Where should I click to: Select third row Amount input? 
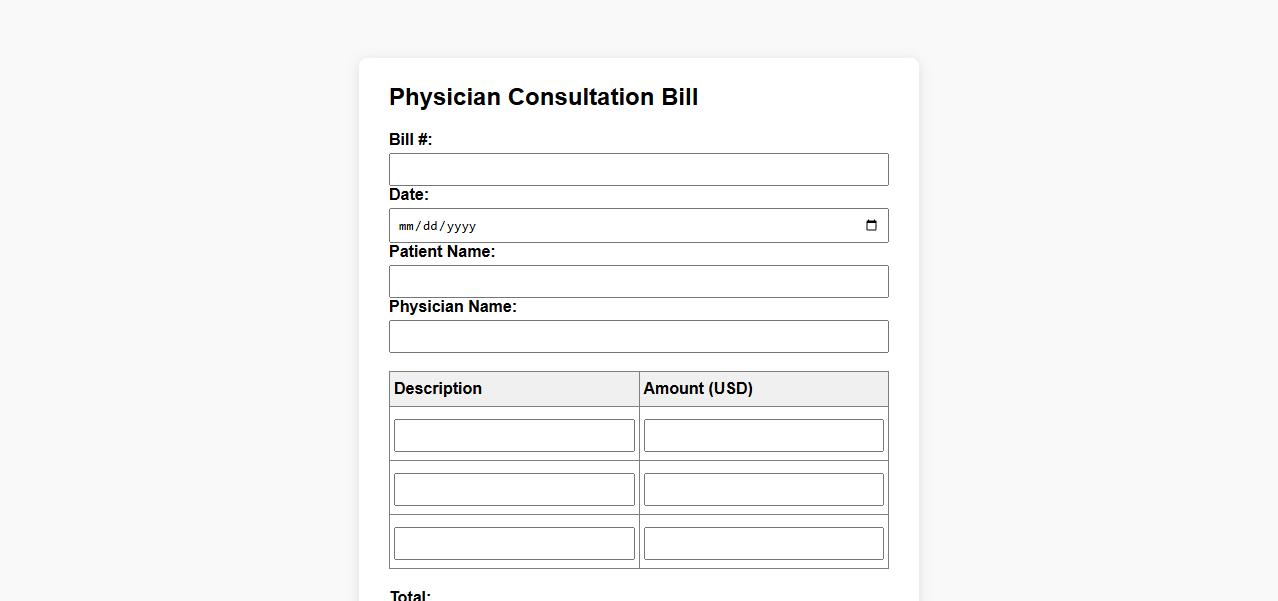coord(763,544)
